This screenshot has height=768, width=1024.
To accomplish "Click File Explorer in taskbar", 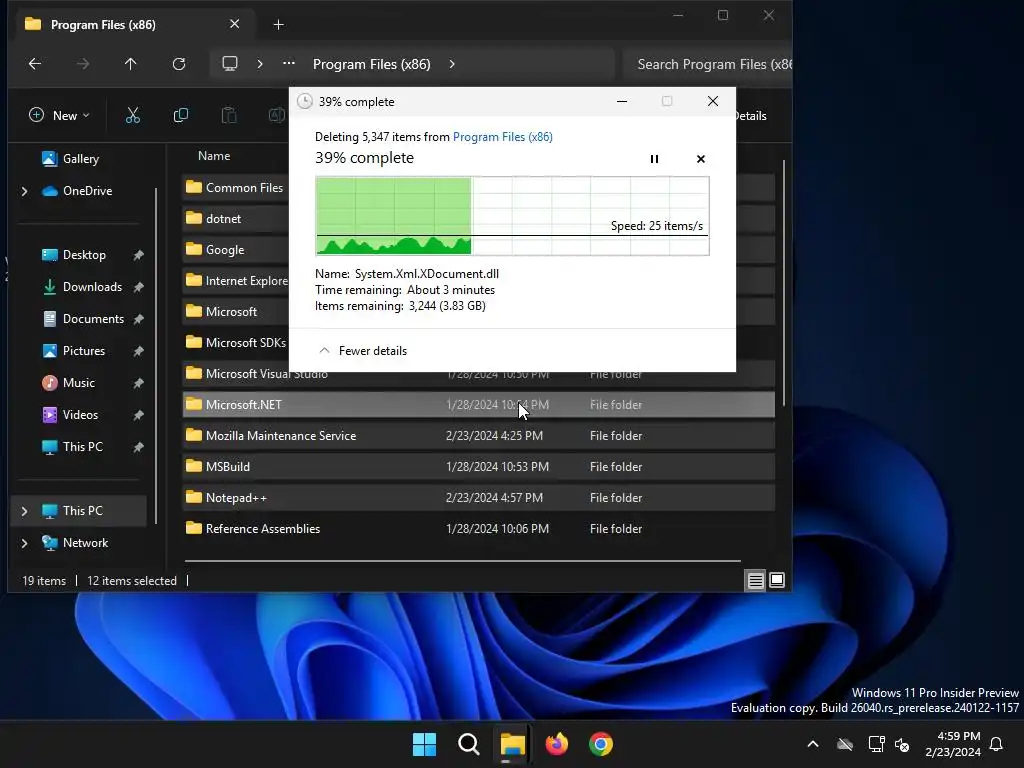I will tap(513, 744).
